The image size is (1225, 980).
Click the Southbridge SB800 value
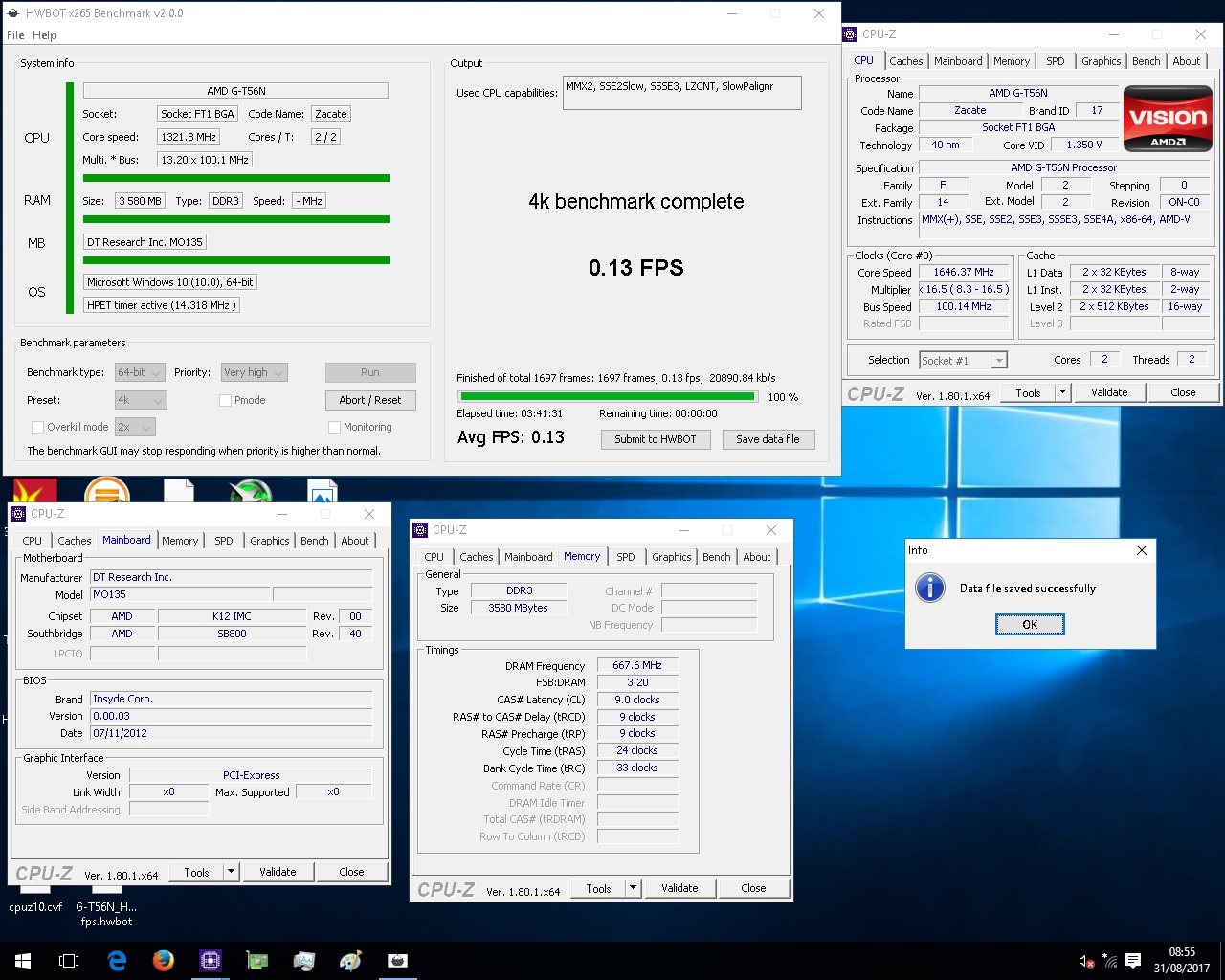click(x=232, y=634)
